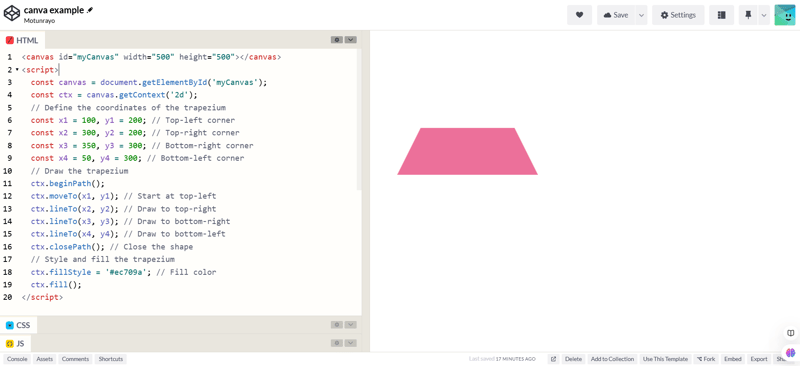This screenshot has height=366, width=800.
Task: Fork this pen
Action: [x=706, y=359]
